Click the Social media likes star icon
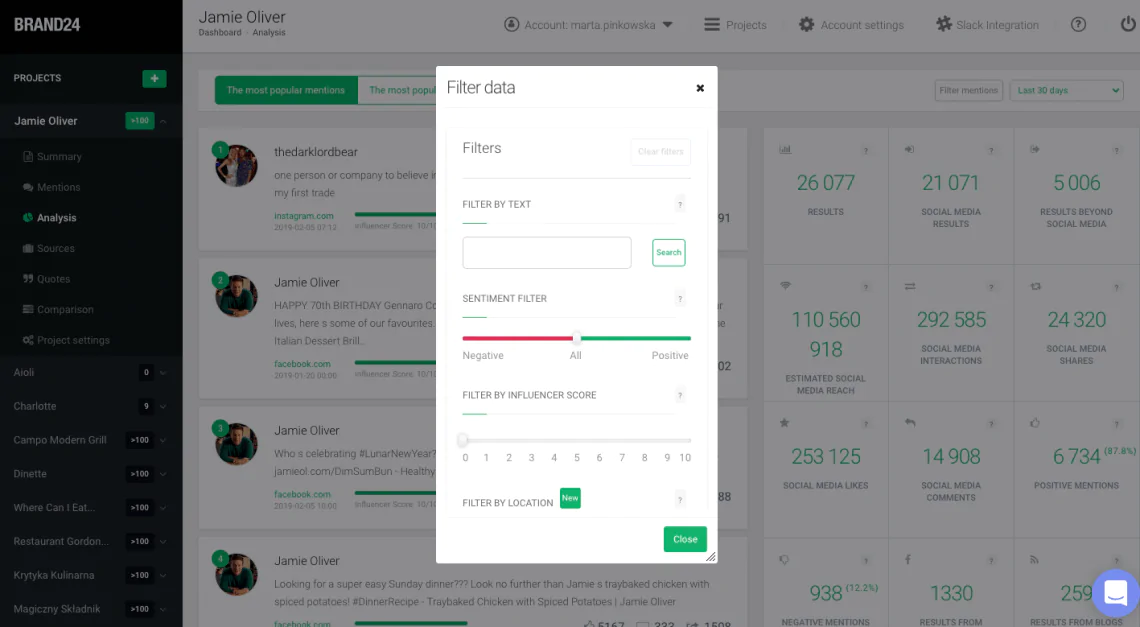 784,423
